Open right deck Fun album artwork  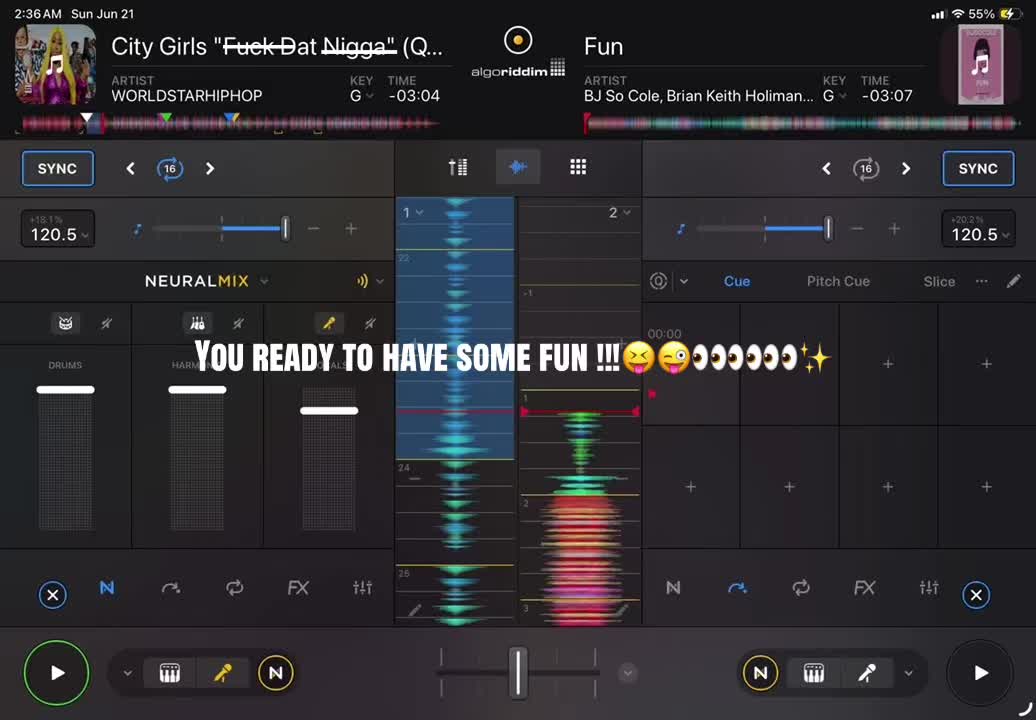click(980, 64)
